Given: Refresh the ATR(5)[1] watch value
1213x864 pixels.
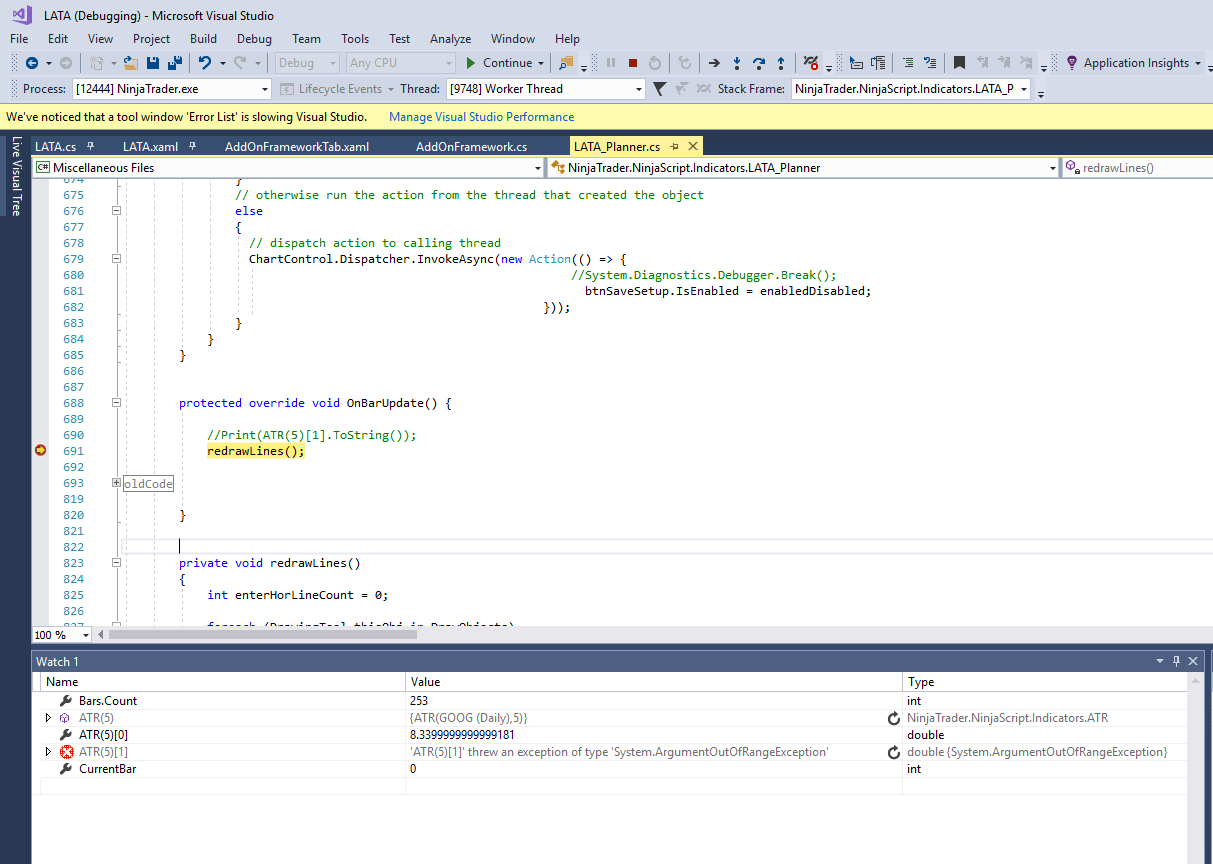Looking at the screenshot, I should pos(893,752).
